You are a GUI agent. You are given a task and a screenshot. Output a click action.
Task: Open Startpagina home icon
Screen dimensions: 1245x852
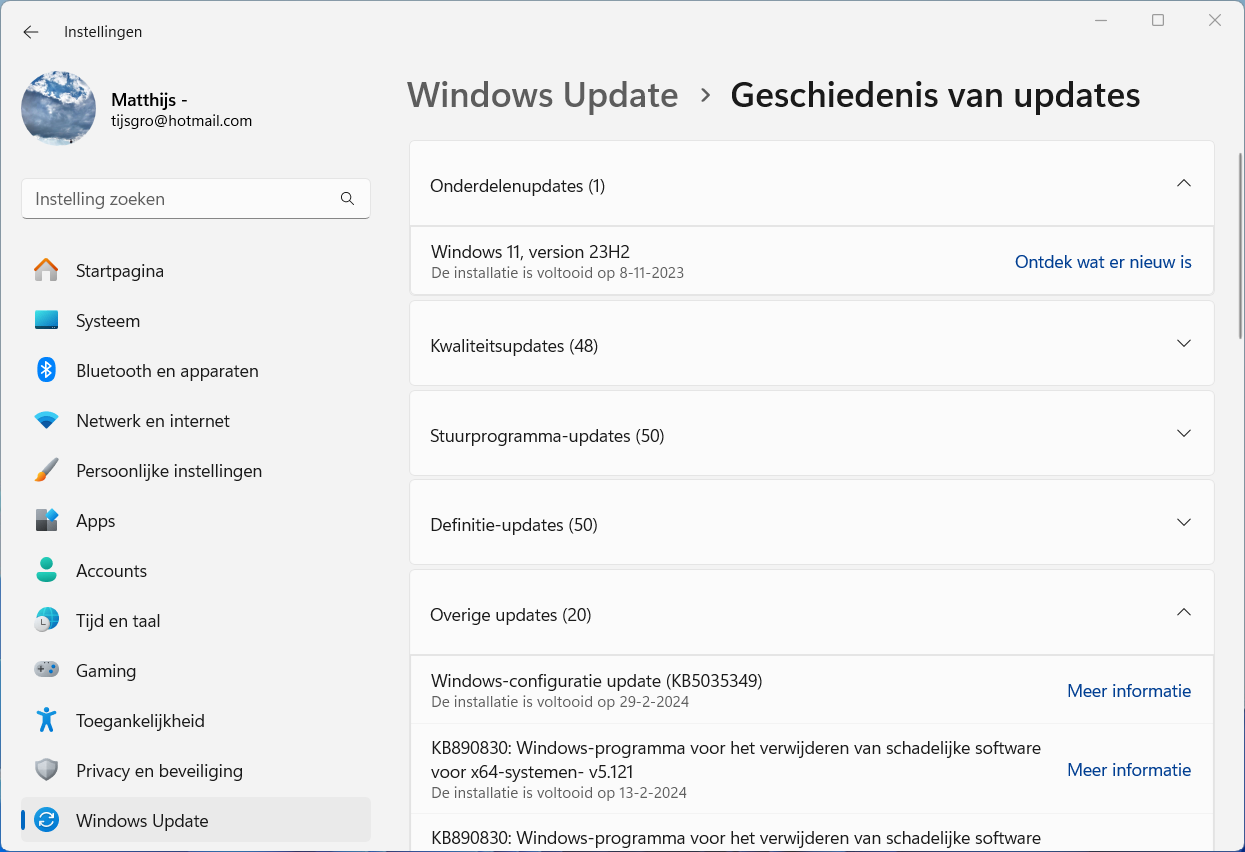(46, 271)
